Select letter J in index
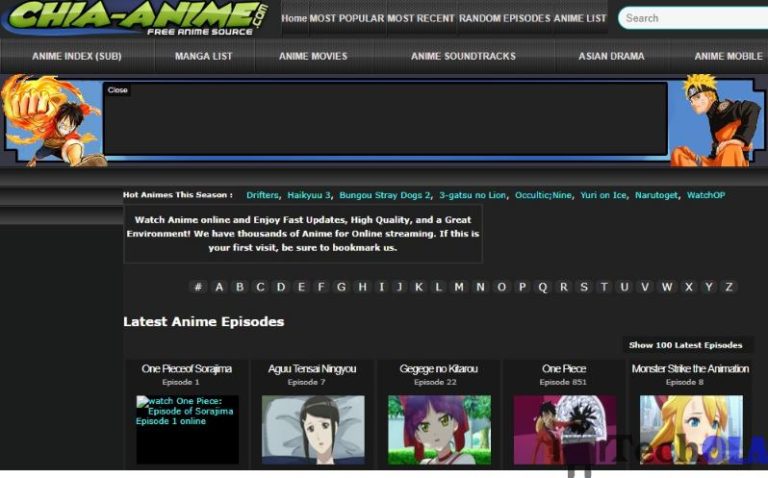 pos(399,287)
